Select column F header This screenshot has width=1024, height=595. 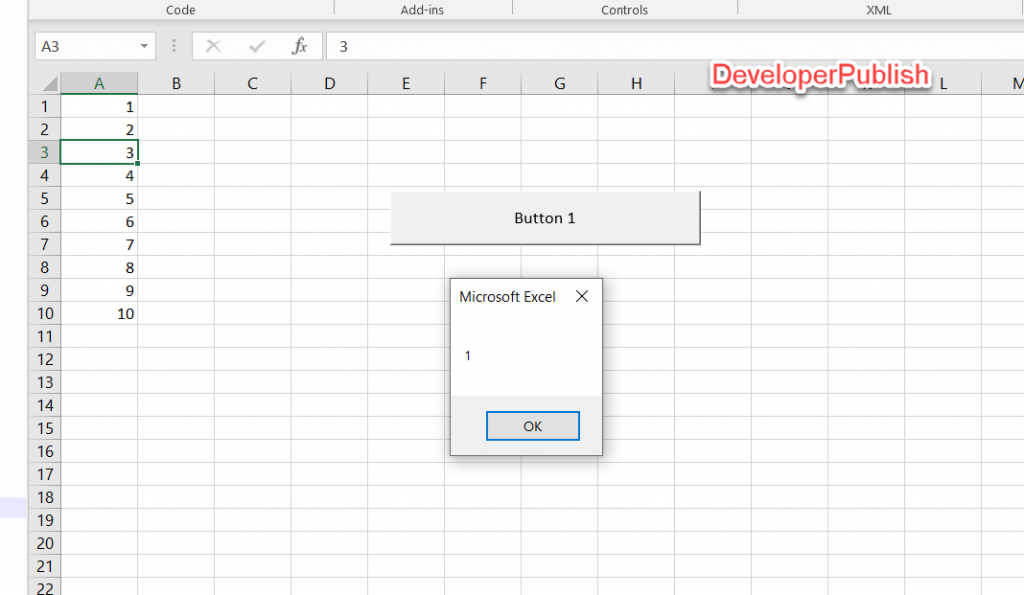point(483,84)
